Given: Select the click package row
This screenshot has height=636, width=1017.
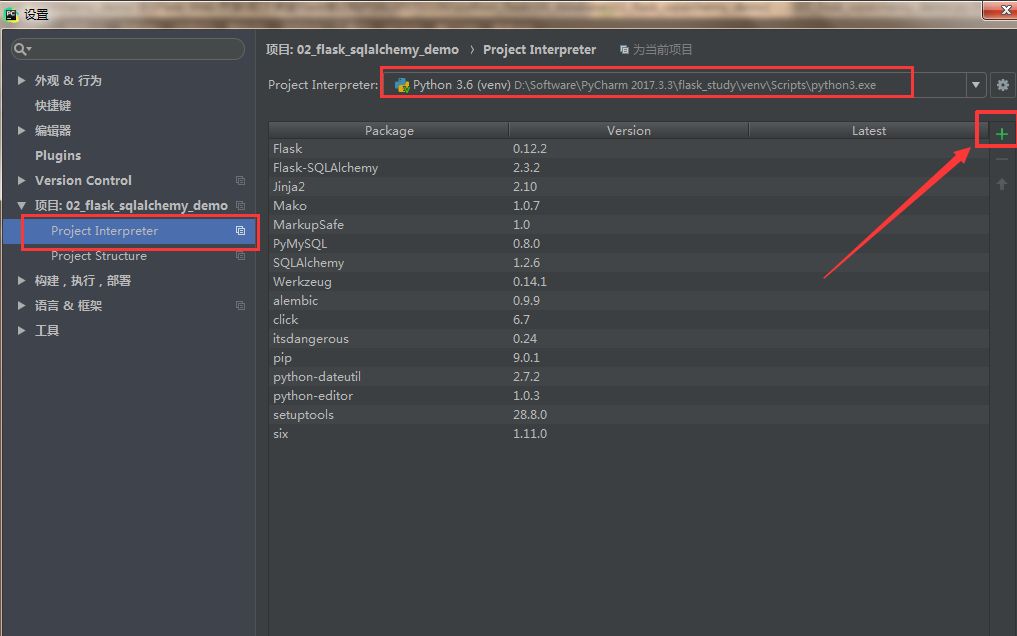Looking at the screenshot, I should click(628, 320).
